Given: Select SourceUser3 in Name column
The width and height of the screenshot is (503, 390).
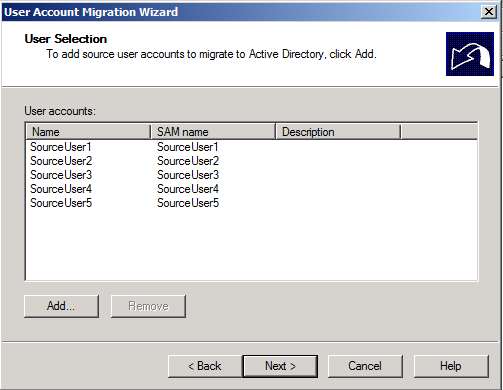Looking at the screenshot, I should tap(61, 175).
